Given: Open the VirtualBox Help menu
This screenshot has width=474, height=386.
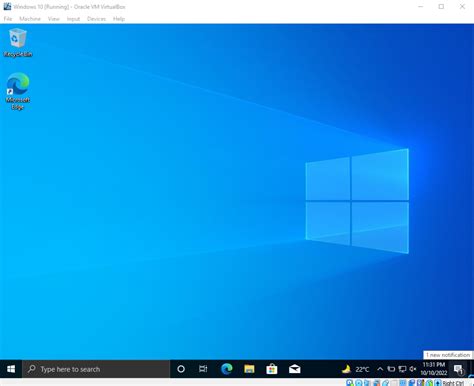Looking at the screenshot, I should click(x=119, y=19).
